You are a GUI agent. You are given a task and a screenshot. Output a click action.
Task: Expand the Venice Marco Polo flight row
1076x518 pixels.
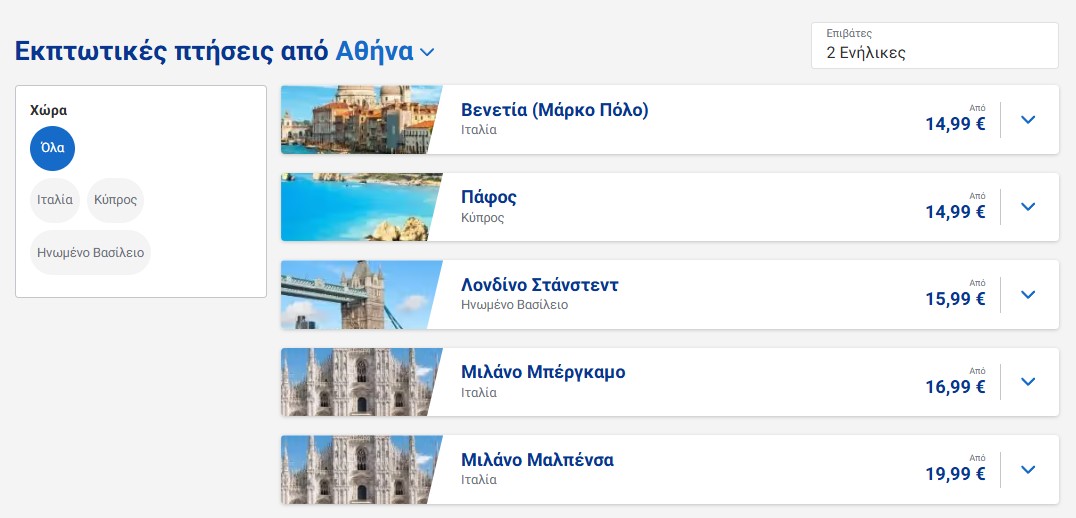pos(1028,120)
